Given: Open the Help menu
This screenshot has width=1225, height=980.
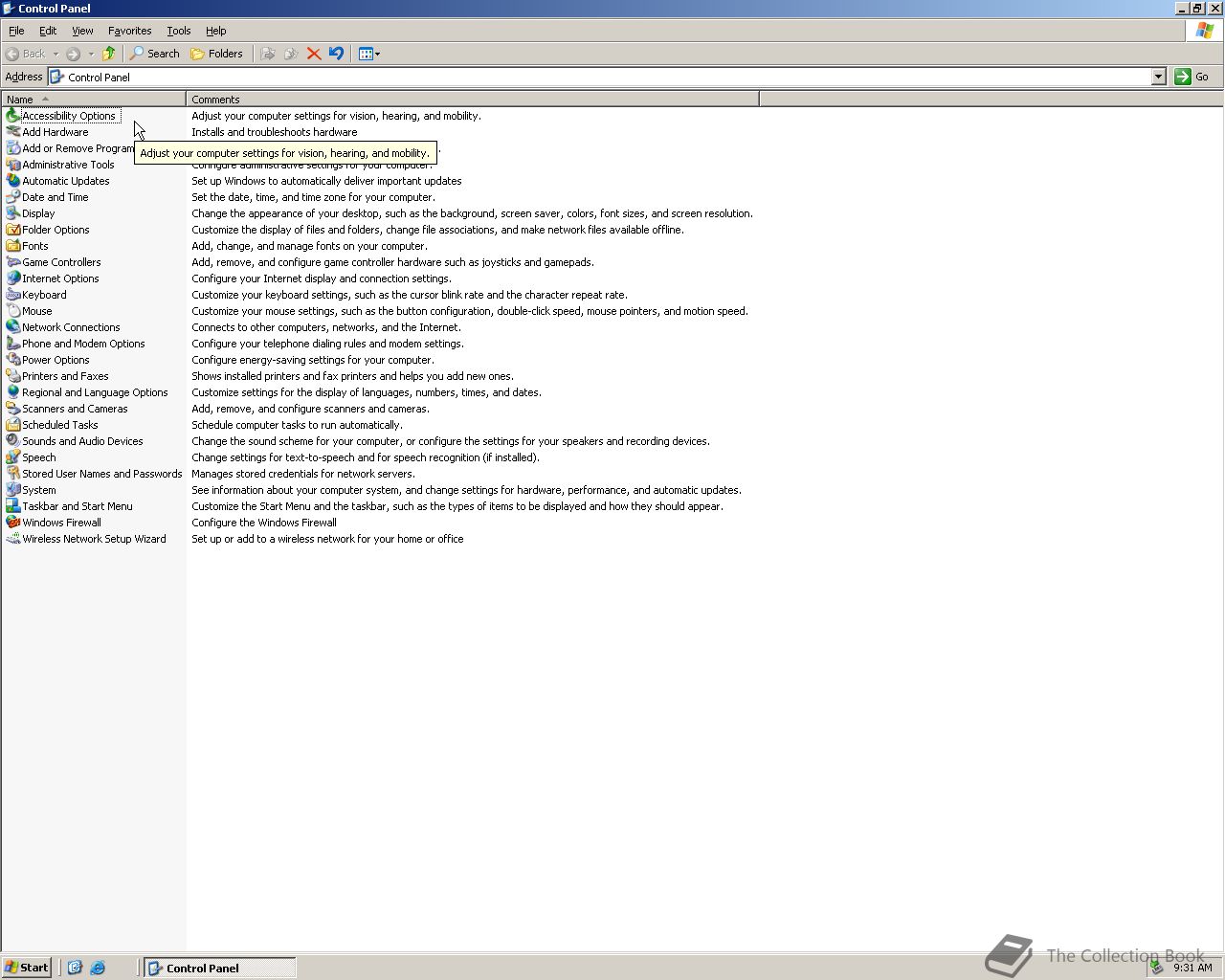Looking at the screenshot, I should (216, 31).
